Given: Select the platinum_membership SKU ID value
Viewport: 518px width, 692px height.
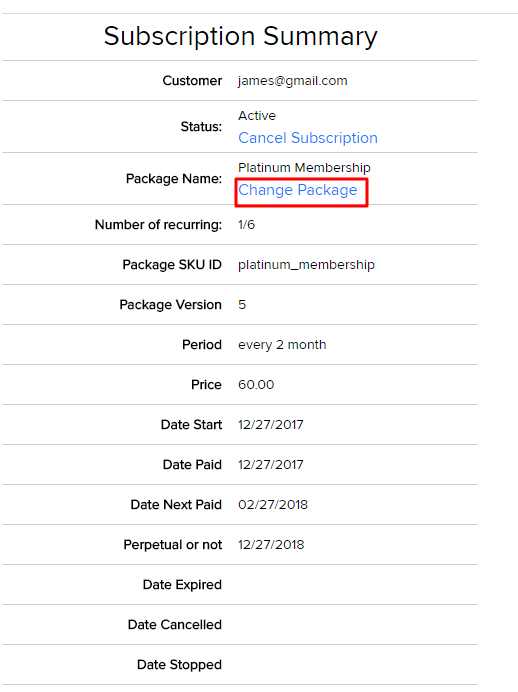Looking at the screenshot, I should [306, 265].
